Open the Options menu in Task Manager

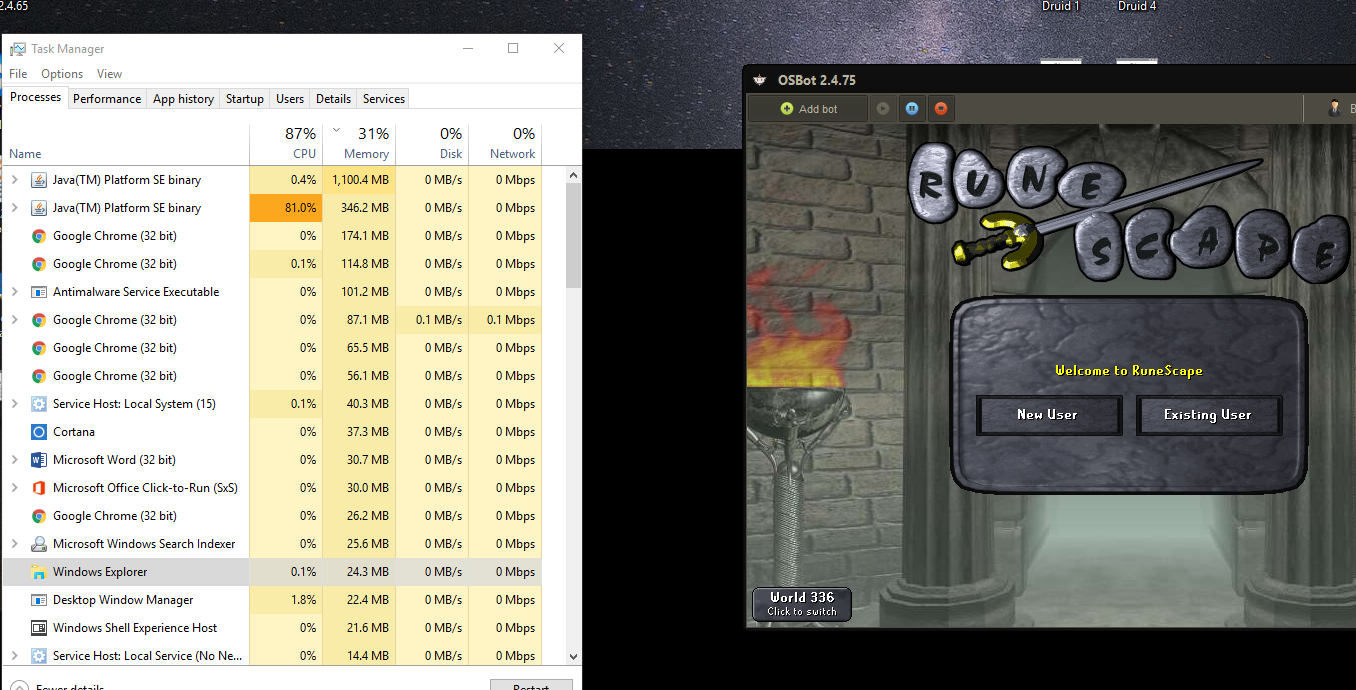(x=62, y=74)
